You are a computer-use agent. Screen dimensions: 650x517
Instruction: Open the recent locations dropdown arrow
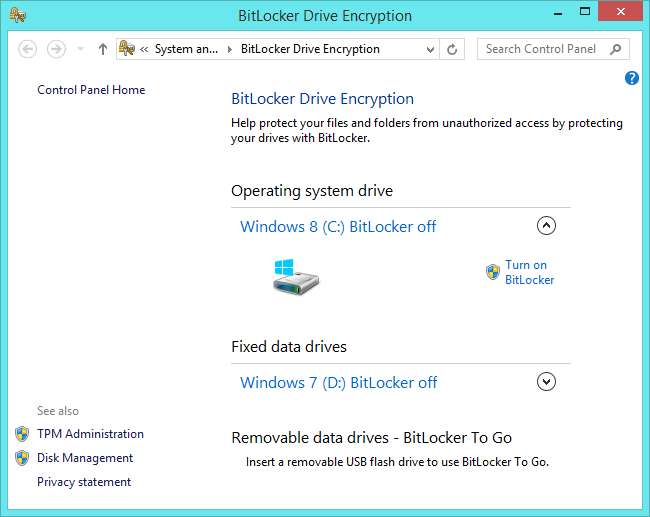pyautogui.click(x=81, y=49)
